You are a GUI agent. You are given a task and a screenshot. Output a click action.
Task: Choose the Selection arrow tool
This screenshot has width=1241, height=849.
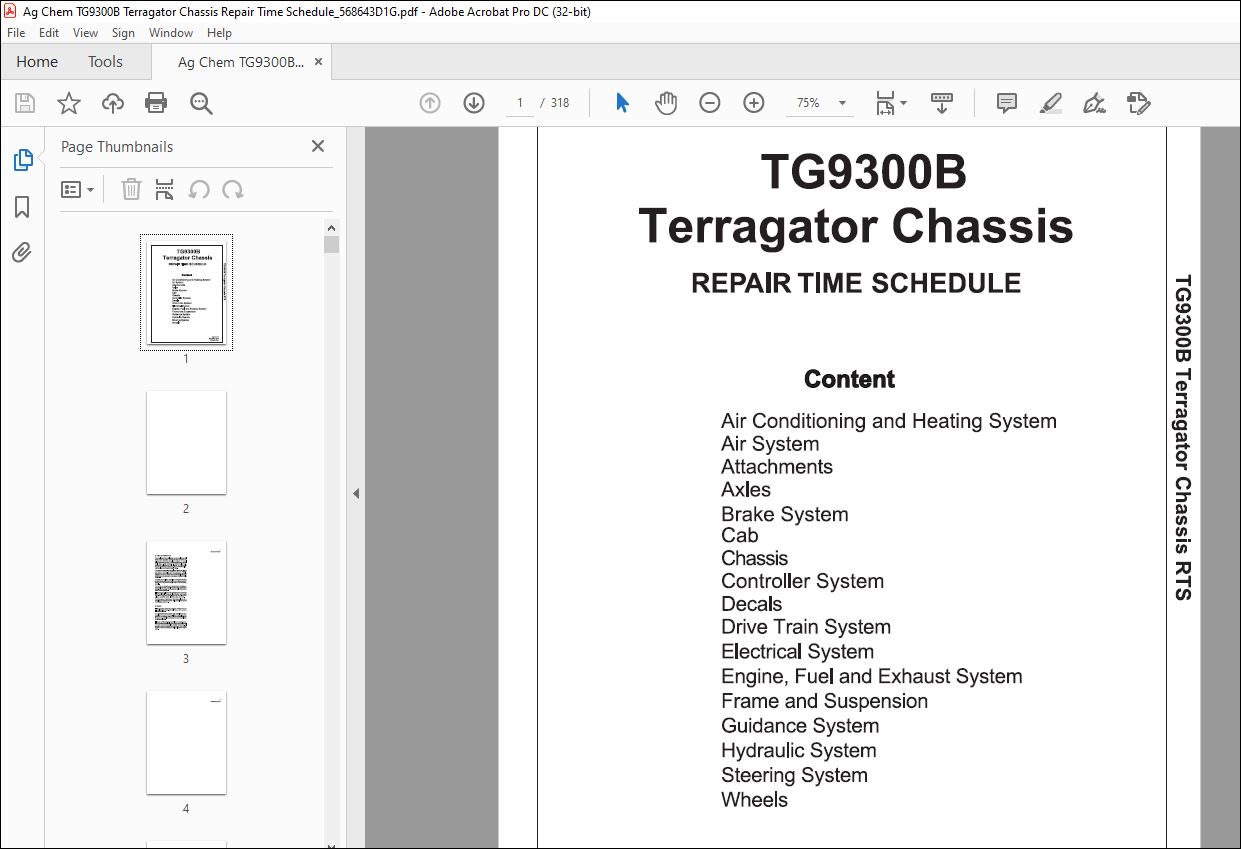coord(622,103)
